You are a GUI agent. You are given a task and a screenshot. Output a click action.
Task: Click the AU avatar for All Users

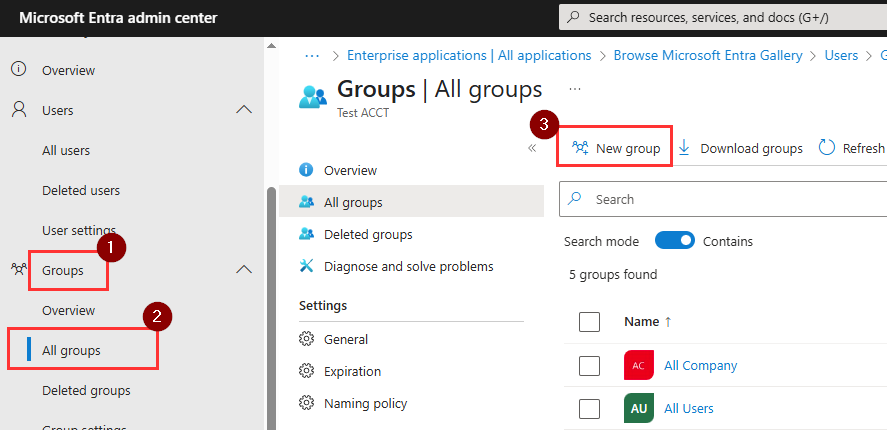tap(639, 408)
